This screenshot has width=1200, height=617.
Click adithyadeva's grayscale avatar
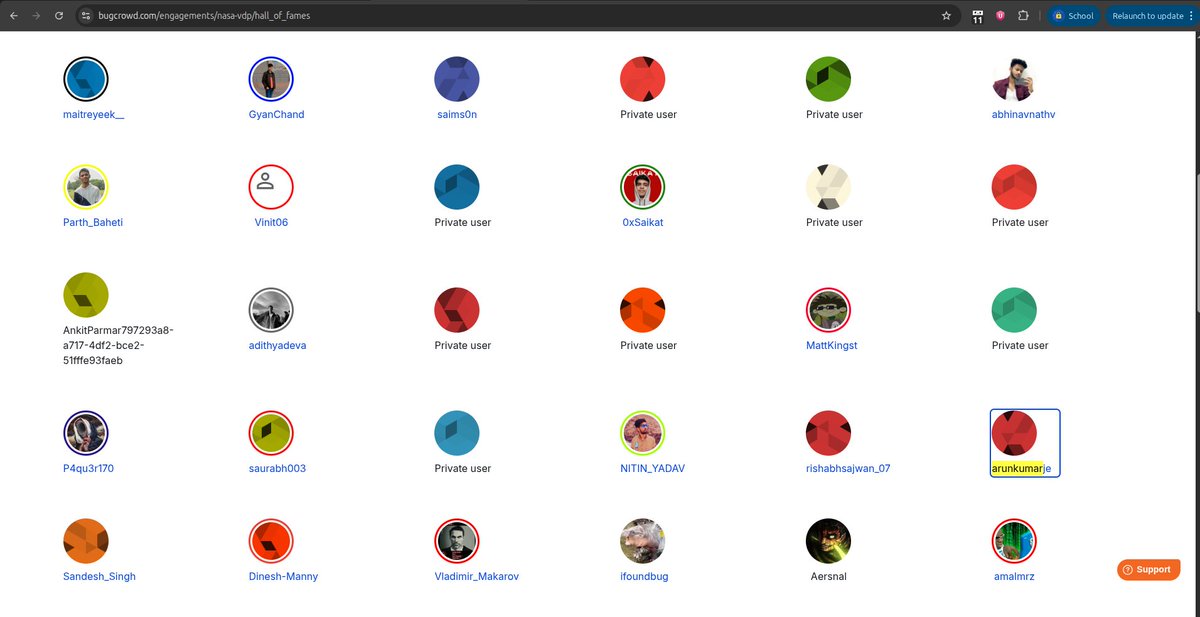(x=271, y=310)
